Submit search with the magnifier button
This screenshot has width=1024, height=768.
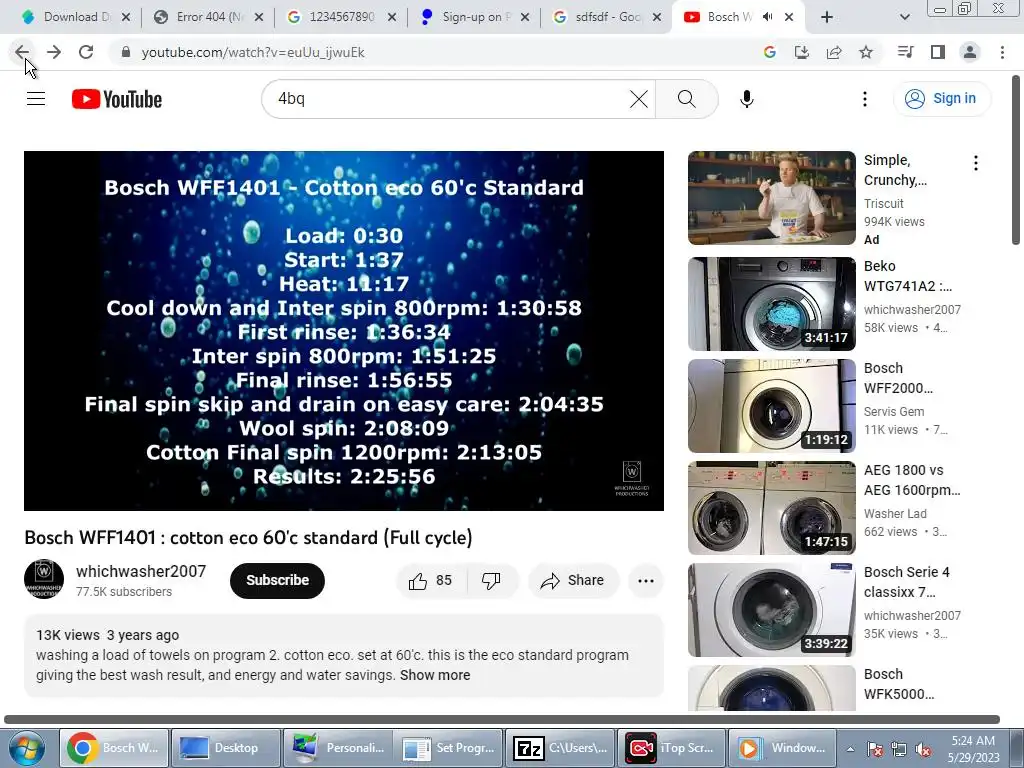pyautogui.click(x=686, y=99)
